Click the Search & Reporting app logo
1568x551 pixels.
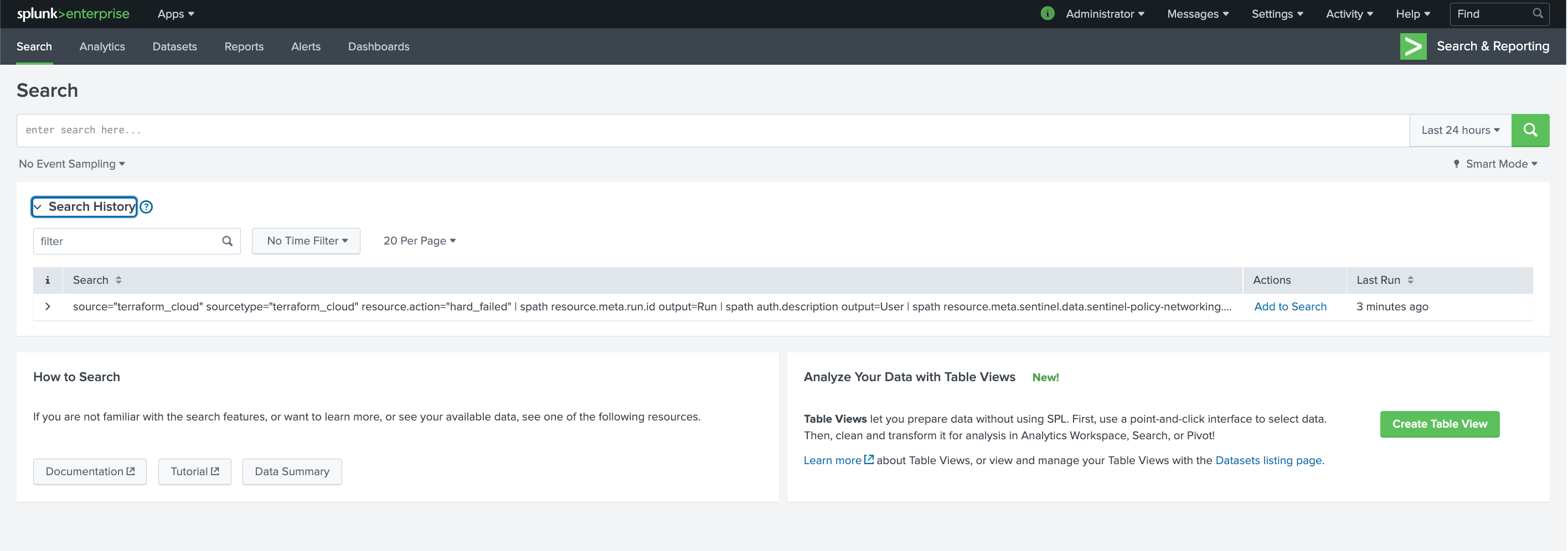(x=1413, y=46)
